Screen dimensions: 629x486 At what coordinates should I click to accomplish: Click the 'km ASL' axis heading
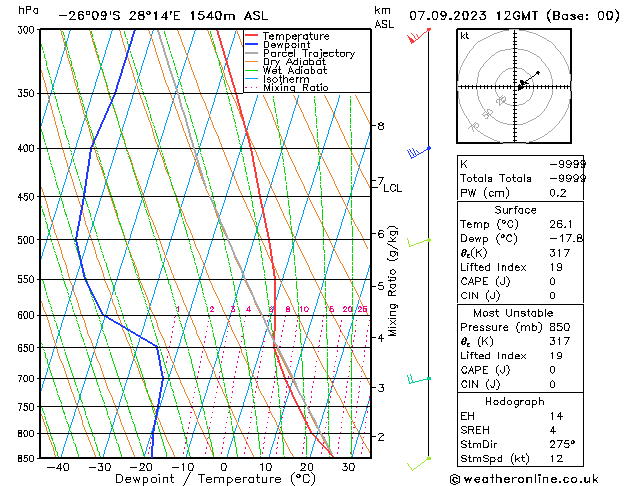click(384, 17)
